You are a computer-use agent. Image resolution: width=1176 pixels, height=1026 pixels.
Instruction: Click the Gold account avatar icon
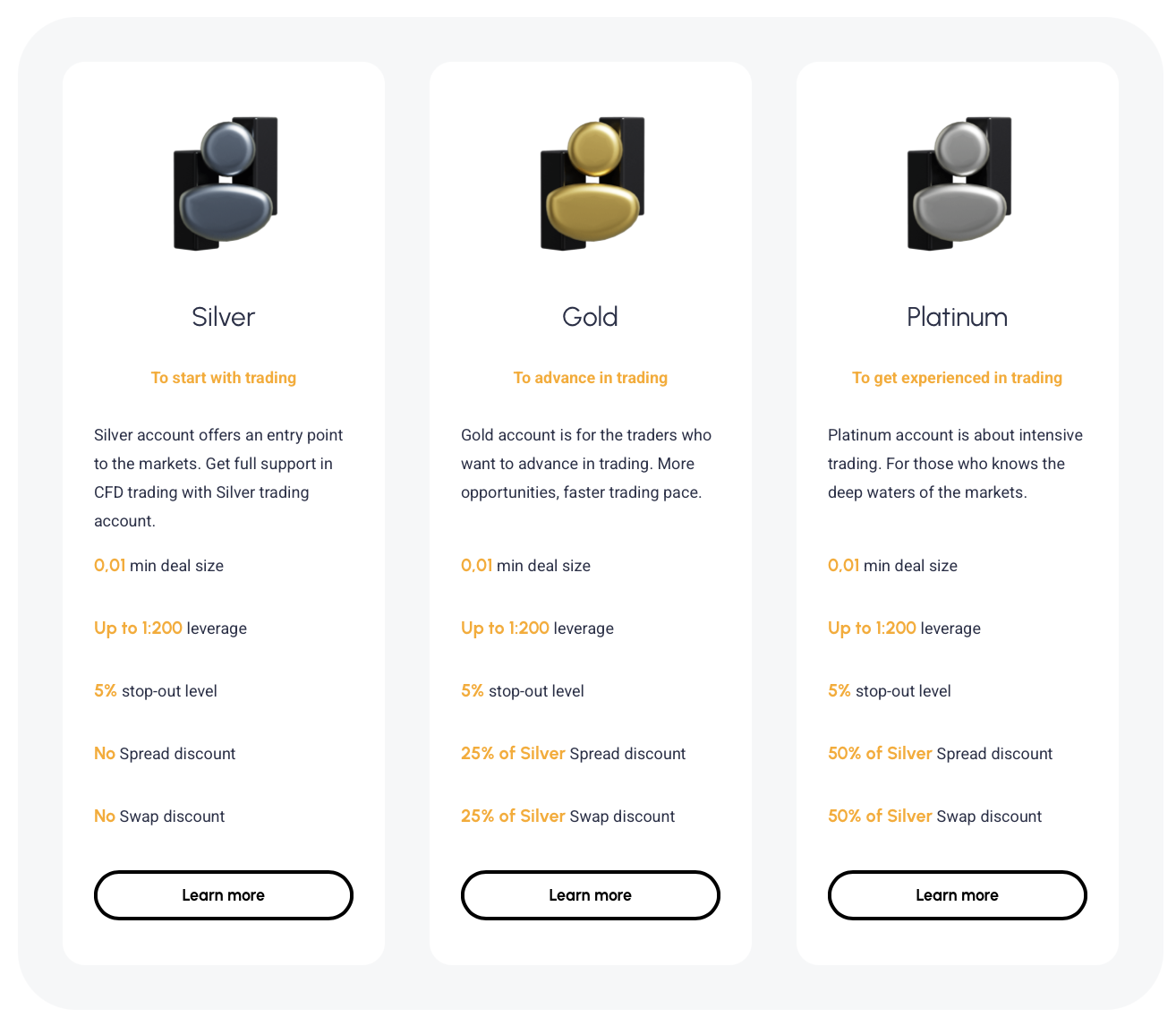click(x=592, y=183)
